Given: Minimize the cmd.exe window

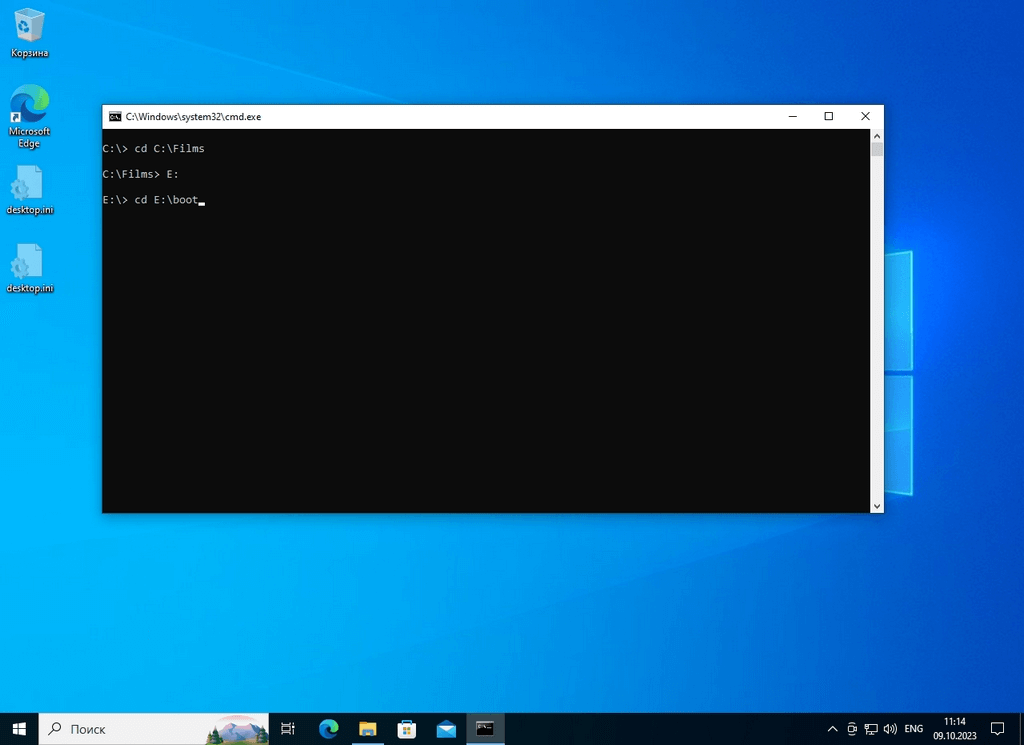Looking at the screenshot, I should tap(793, 116).
